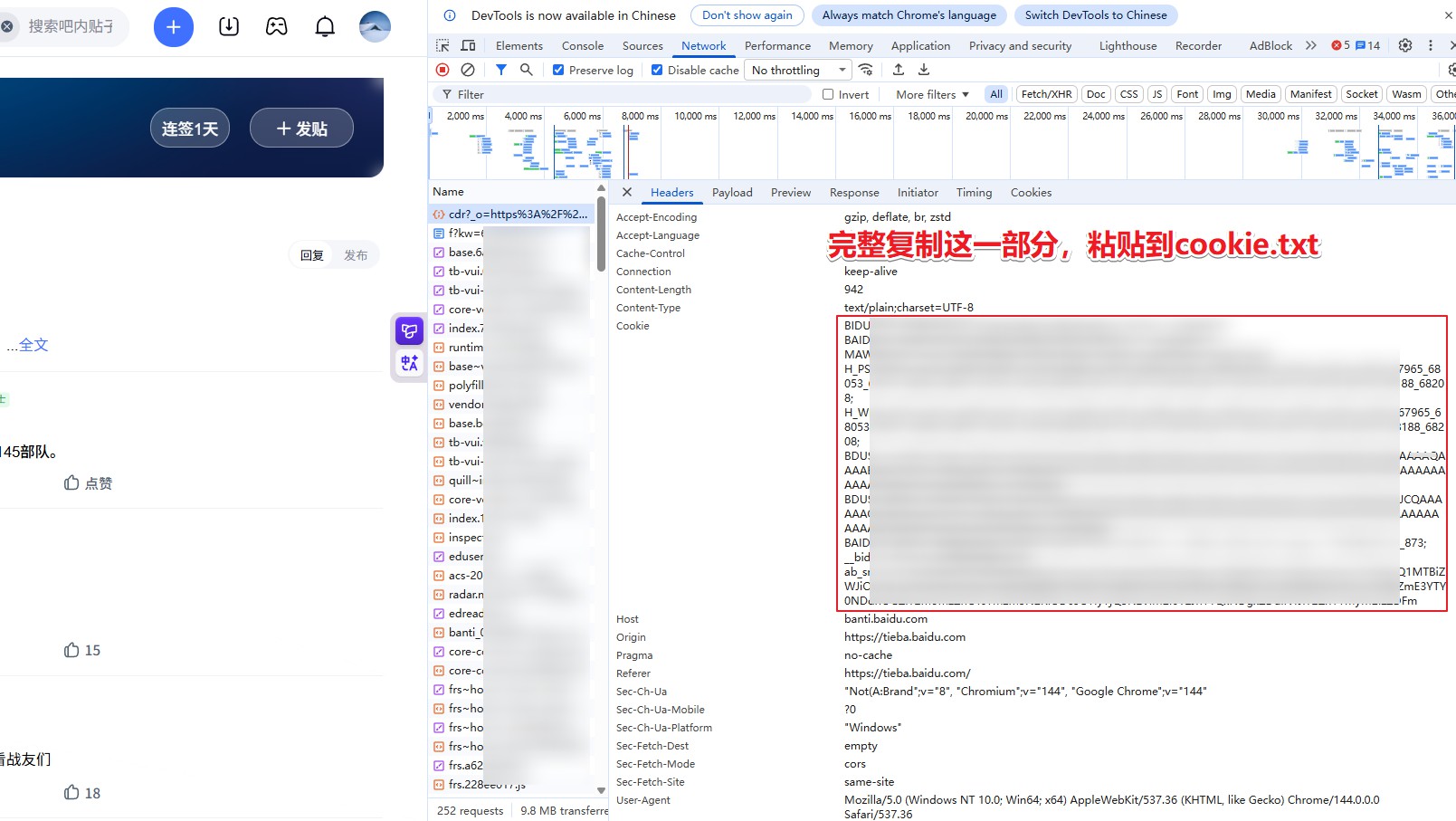Stop recording network log
1456x821 pixels.
[443, 70]
